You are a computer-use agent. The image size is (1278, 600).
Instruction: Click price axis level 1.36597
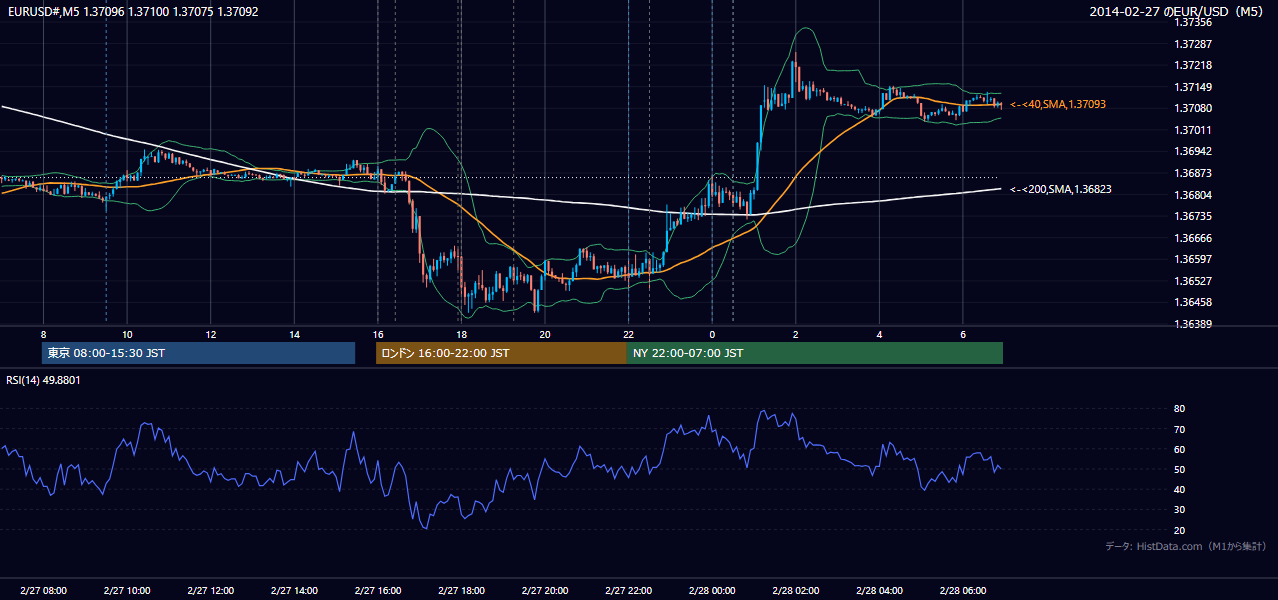[x=1193, y=259]
